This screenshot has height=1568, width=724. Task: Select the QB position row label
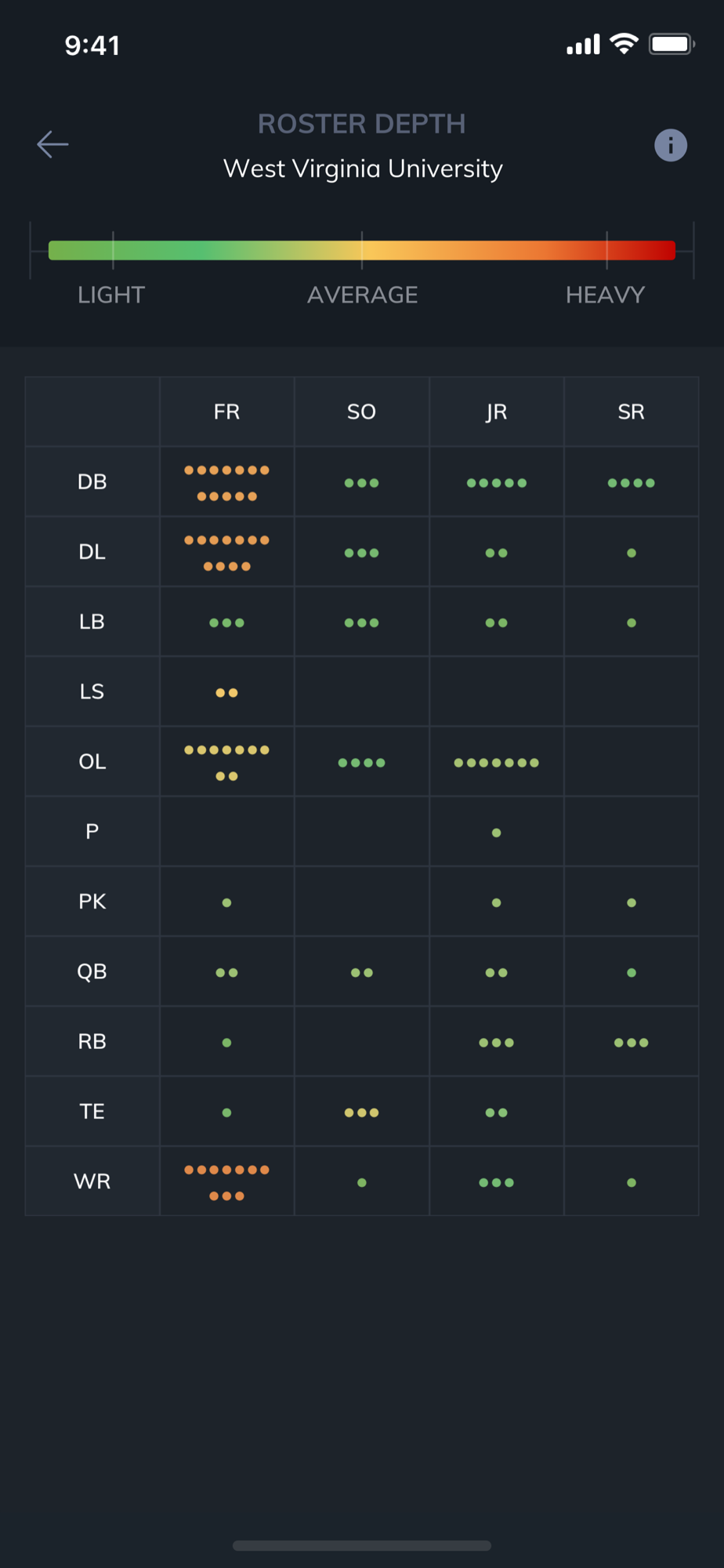click(92, 971)
